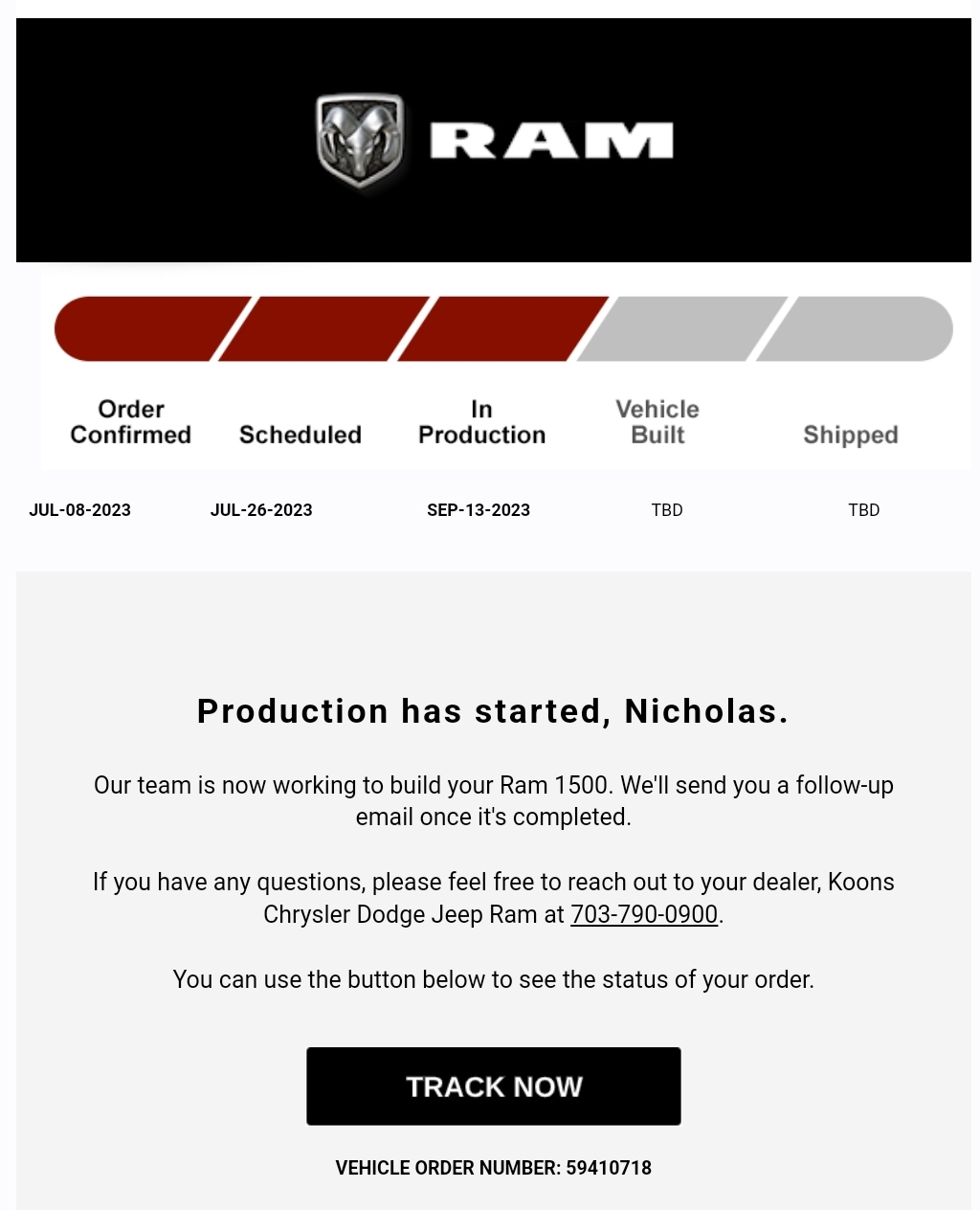
Task: Select the JUL-26-2023 date
Action: tap(261, 510)
